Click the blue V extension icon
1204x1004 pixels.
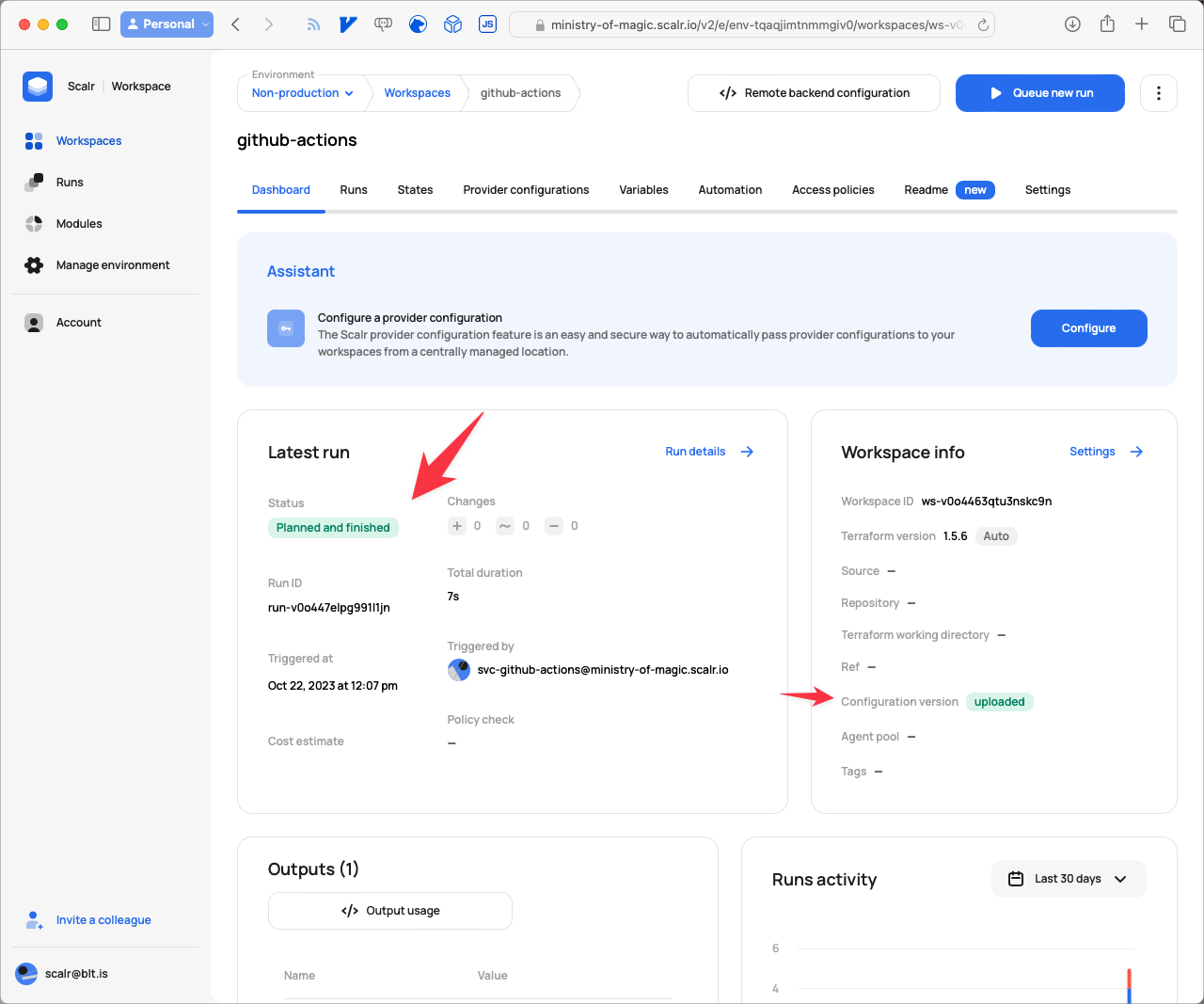(x=348, y=24)
